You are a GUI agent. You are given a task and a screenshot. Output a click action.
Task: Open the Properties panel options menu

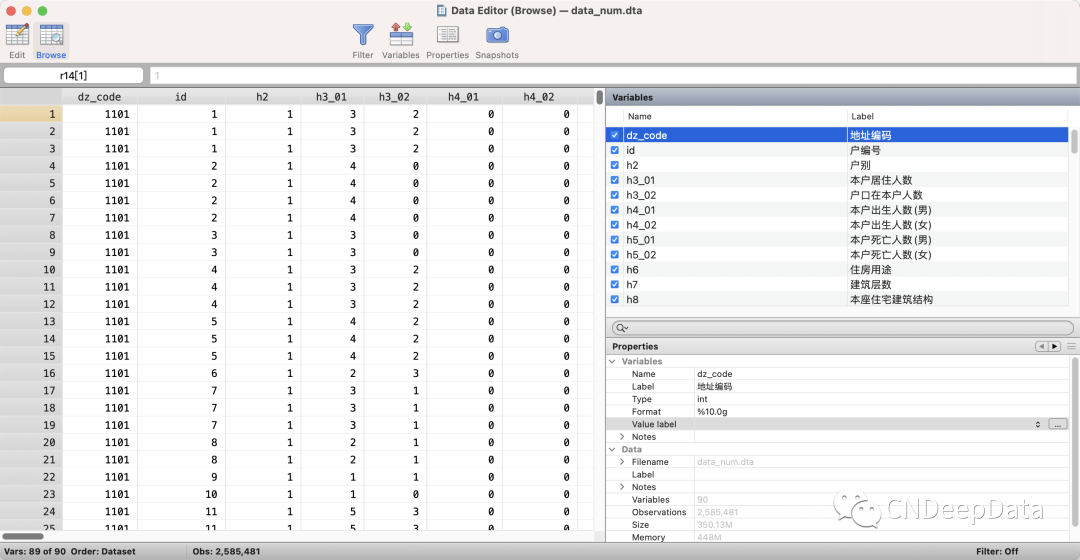tap(1071, 346)
